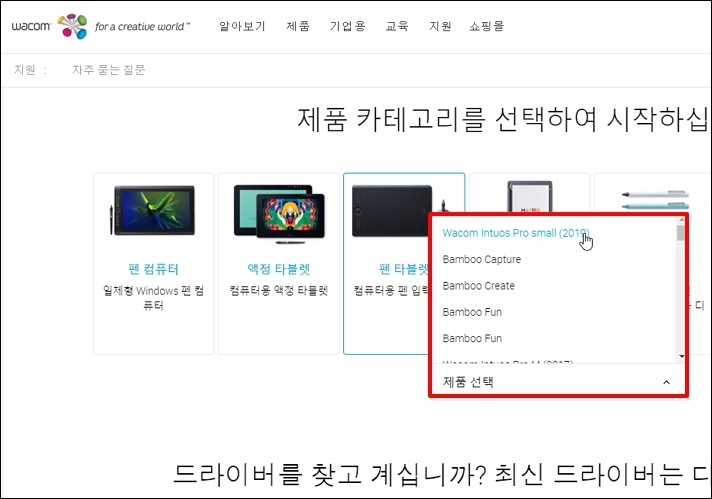This screenshot has width=712, height=499.
Task: Select the stylus pens category image
Action: click(x=655, y=200)
